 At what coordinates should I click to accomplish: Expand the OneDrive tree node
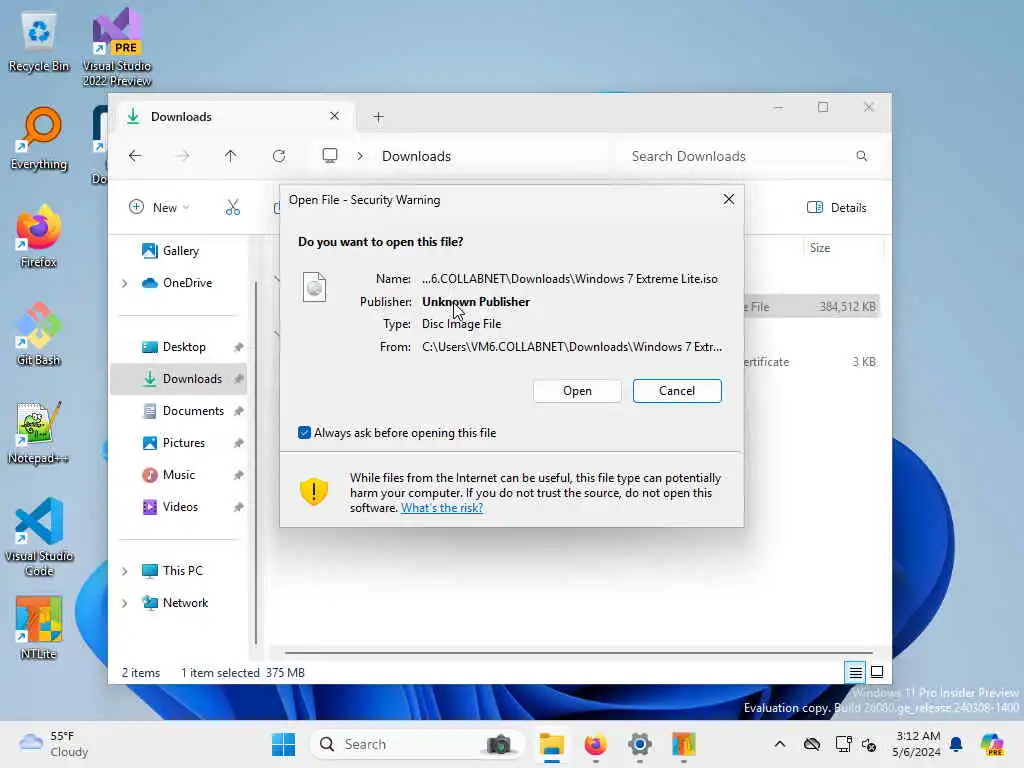pyautogui.click(x=125, y=283)
